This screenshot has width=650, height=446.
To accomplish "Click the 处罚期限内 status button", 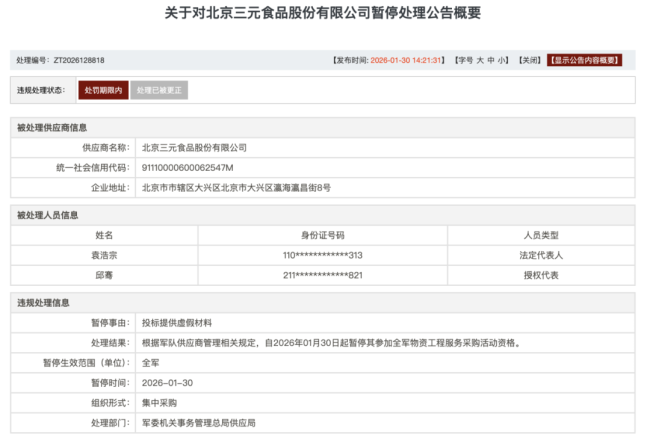I will [103, 90].
